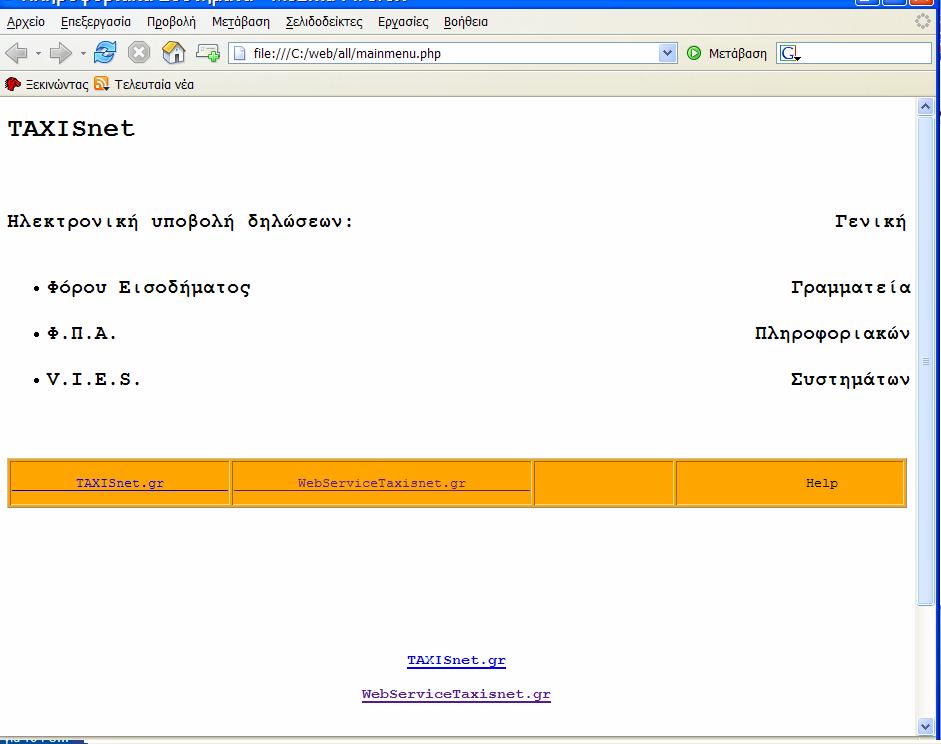Click WebServiceTaxisnet.gr link in orange table
The width and height of the screenshot is (941, 744).
pyautogui.click(x=382, y=483)
